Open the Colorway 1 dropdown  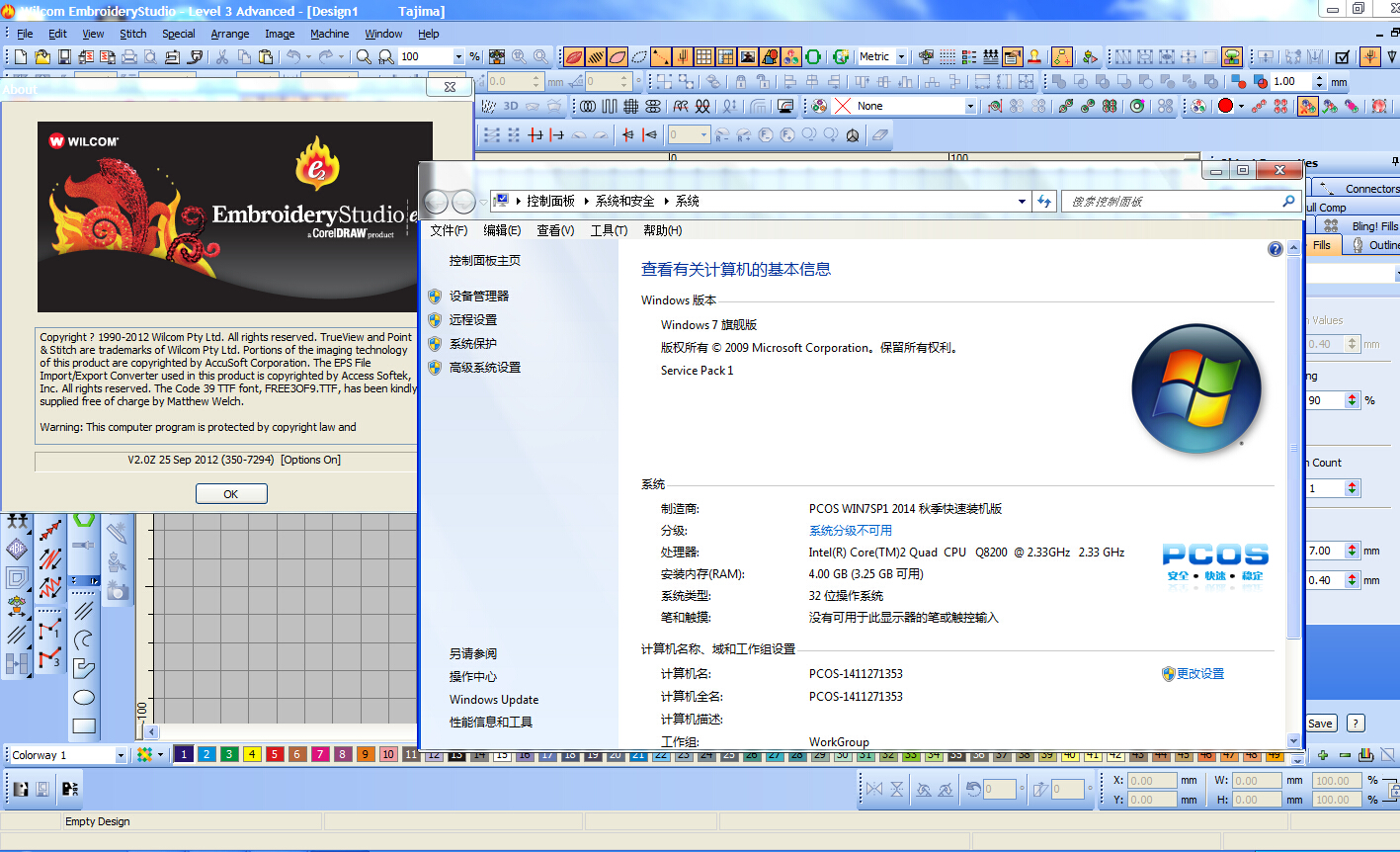coord(121,755)
